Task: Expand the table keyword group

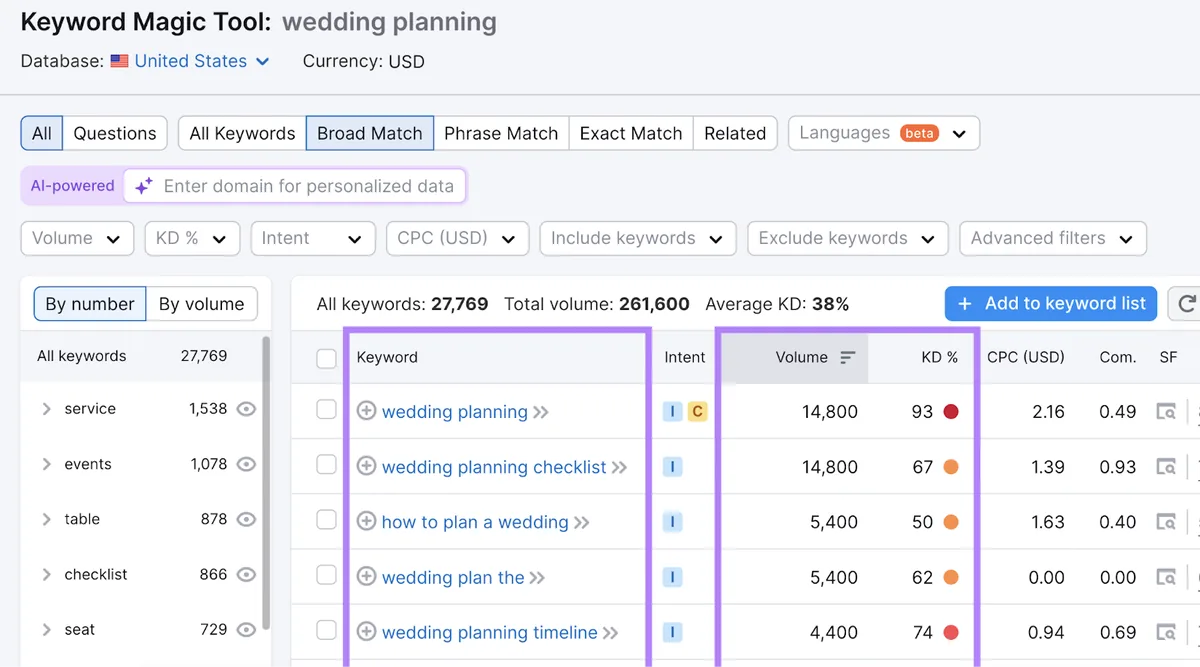Action: [46, 519]
